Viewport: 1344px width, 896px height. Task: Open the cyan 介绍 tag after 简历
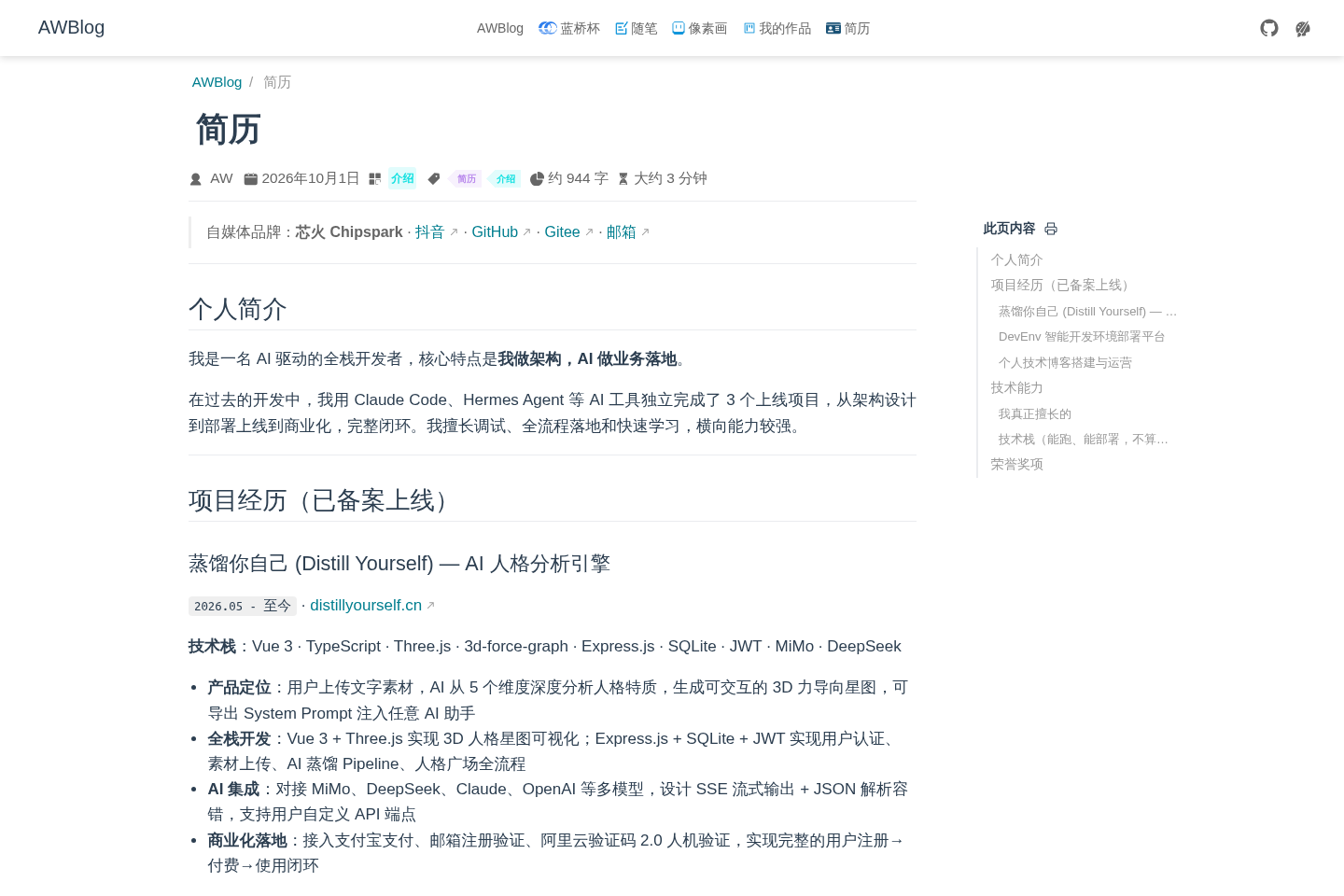coord(505,179)
